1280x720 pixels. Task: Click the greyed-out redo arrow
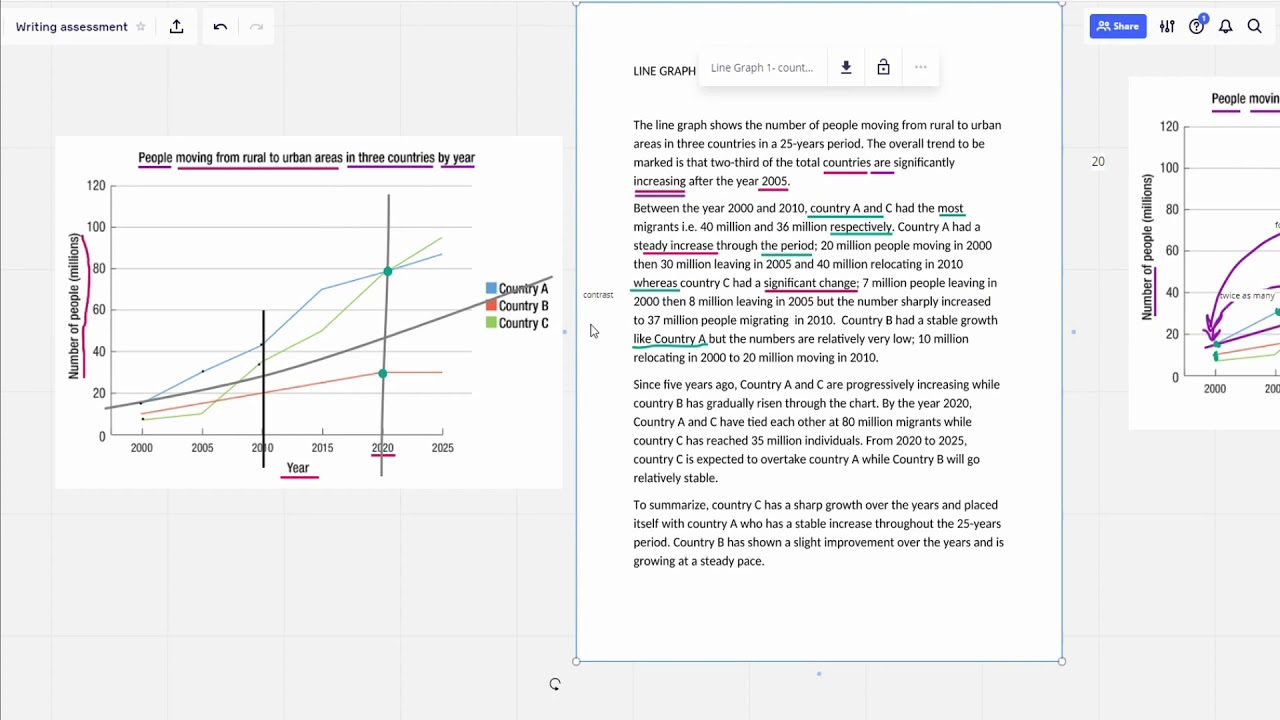pos(256,27)
